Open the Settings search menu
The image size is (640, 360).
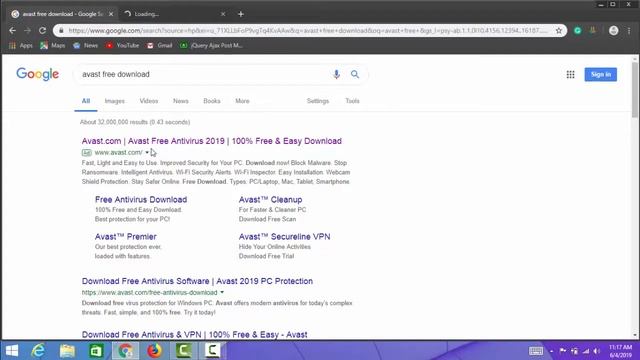[318, 101]
